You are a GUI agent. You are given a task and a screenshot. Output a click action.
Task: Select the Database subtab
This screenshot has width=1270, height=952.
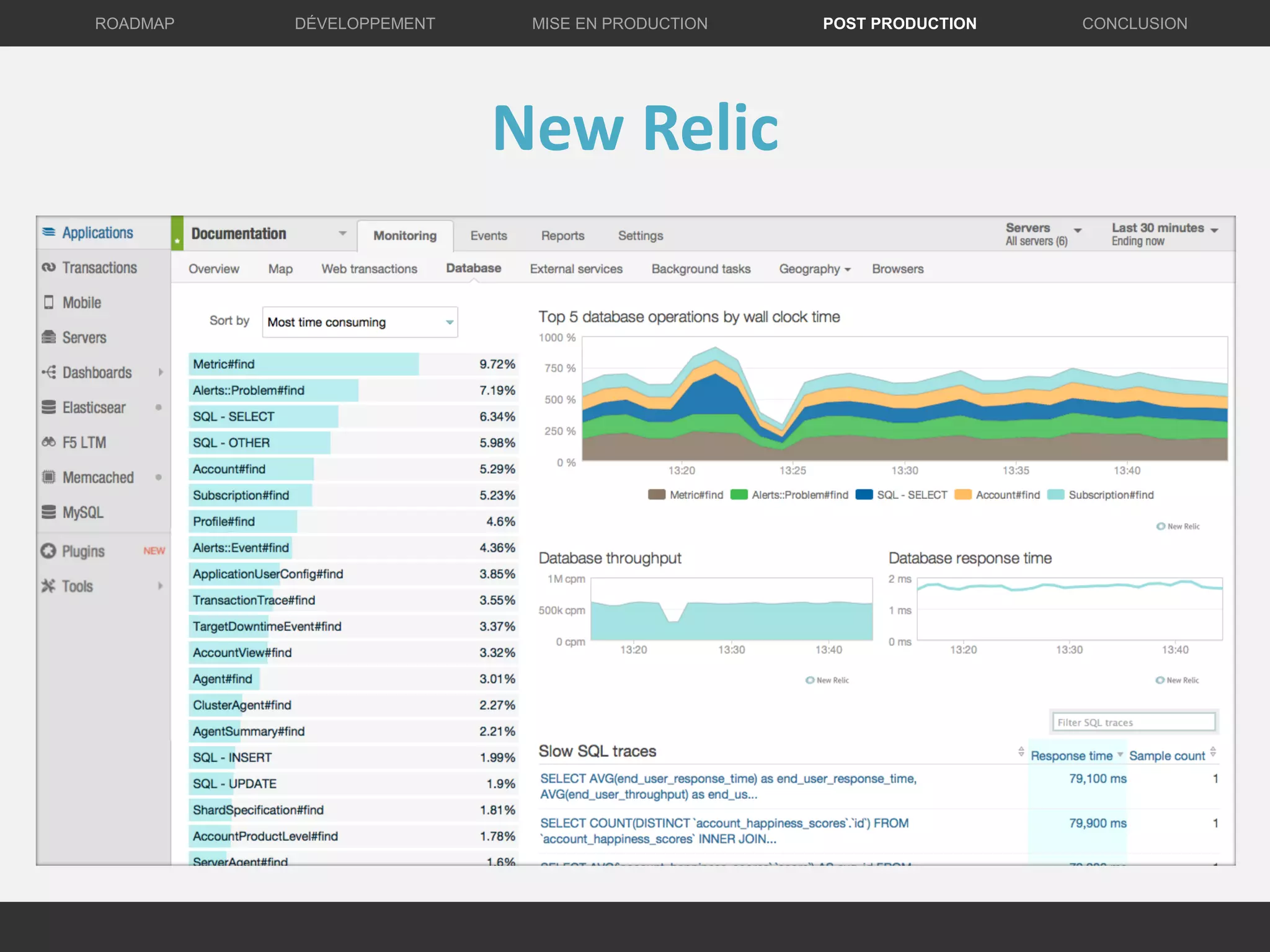coord(474,268)
